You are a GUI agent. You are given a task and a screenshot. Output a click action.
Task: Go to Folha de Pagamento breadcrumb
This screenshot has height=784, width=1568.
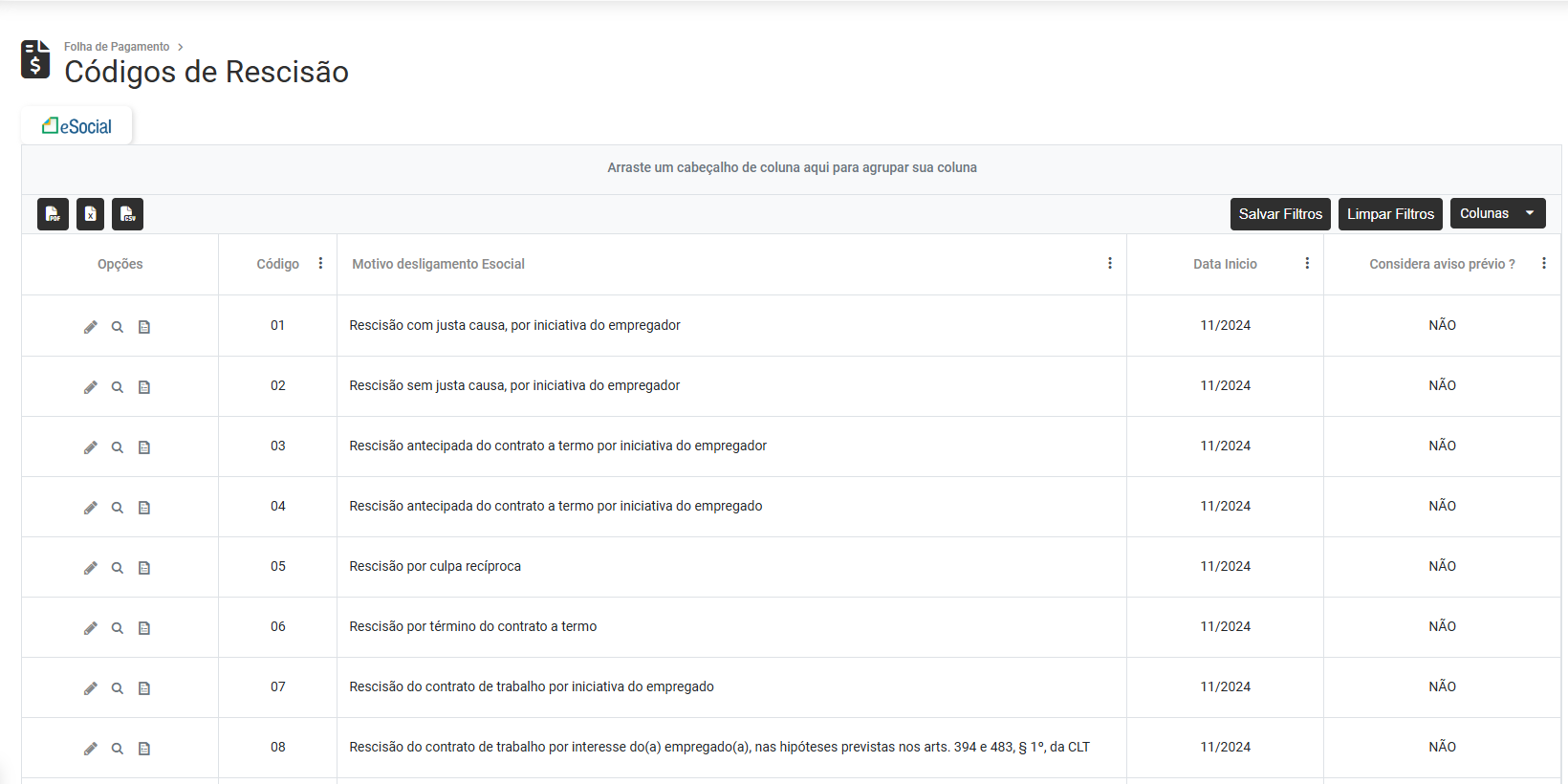117,47
